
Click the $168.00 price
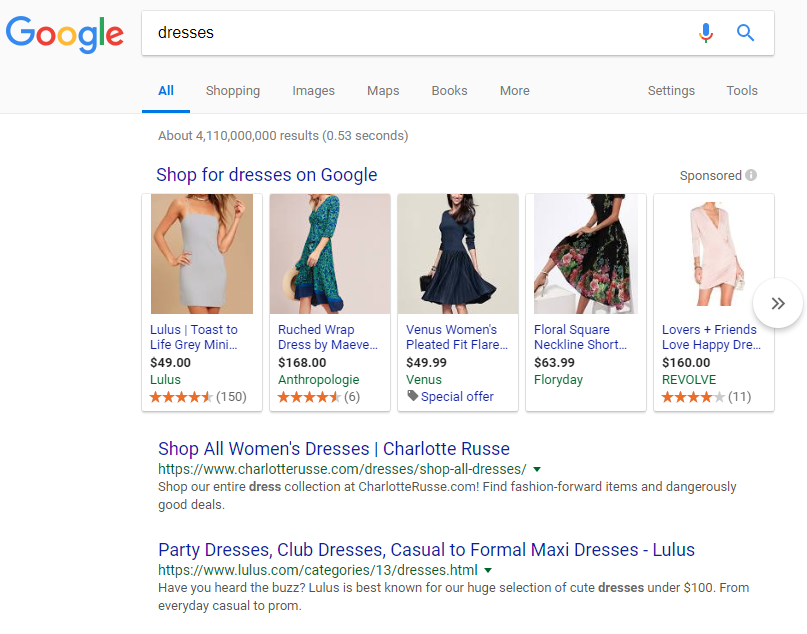tap(302, 363)
